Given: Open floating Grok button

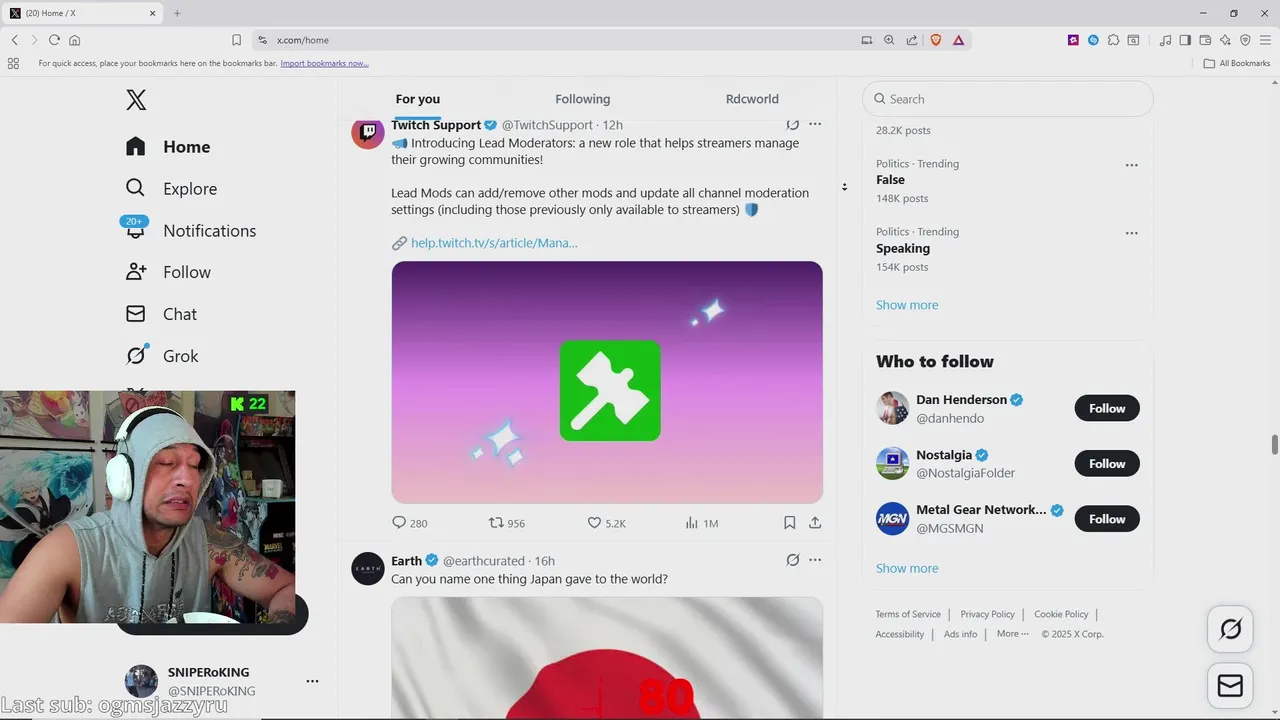Looking at the screenshot, I should [1230, 629].
